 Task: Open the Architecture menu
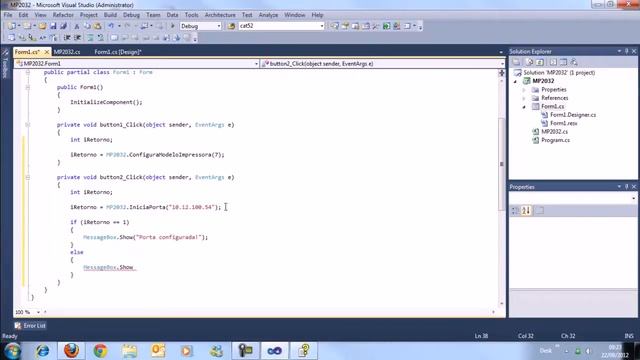click(220, 15)
